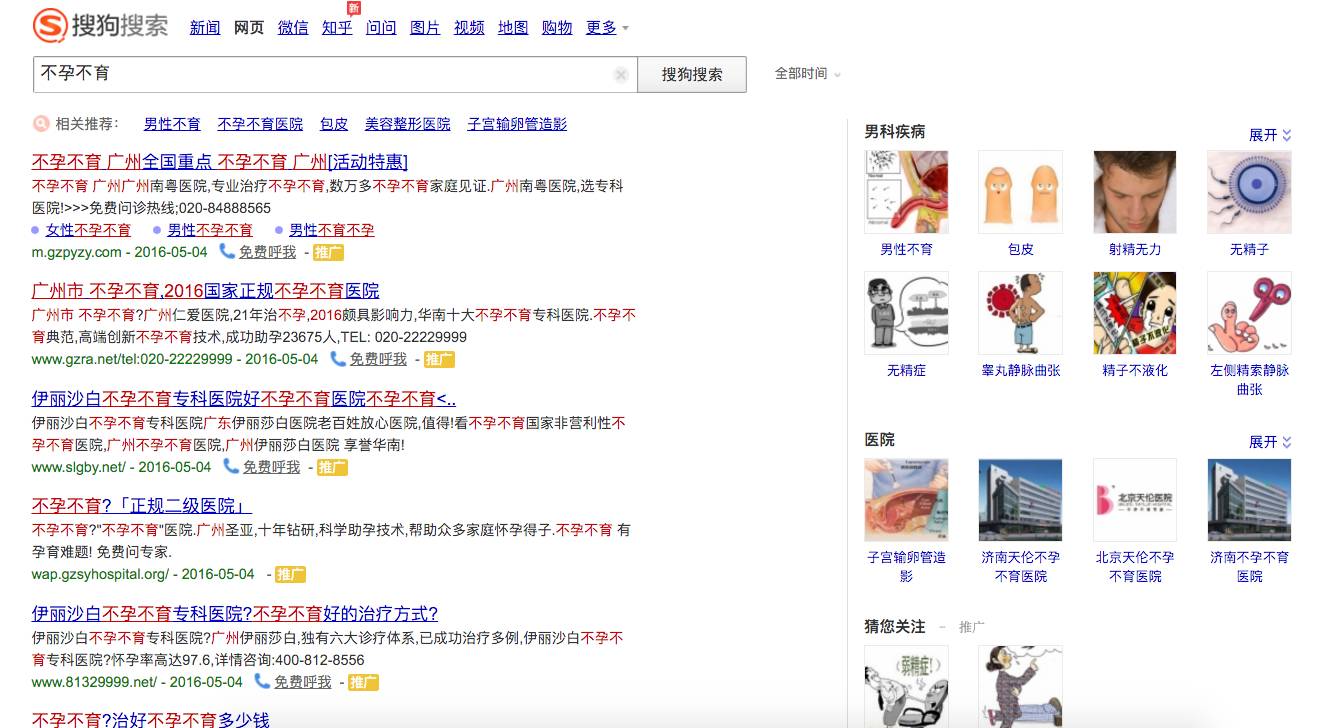Screen dimensions: 1317x728
Task: Open sublink 男性不育不孕
Action: [332, 230]
